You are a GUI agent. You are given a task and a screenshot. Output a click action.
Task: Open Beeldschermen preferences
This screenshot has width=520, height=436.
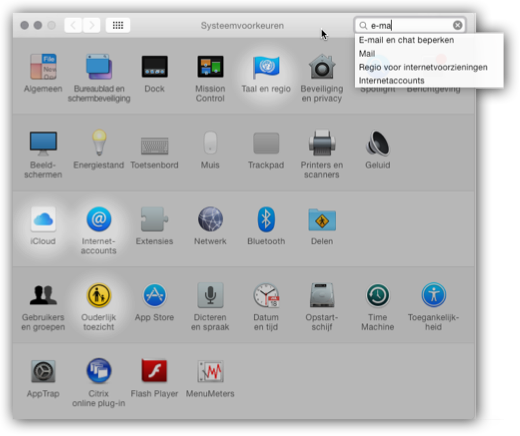point(43,143)
